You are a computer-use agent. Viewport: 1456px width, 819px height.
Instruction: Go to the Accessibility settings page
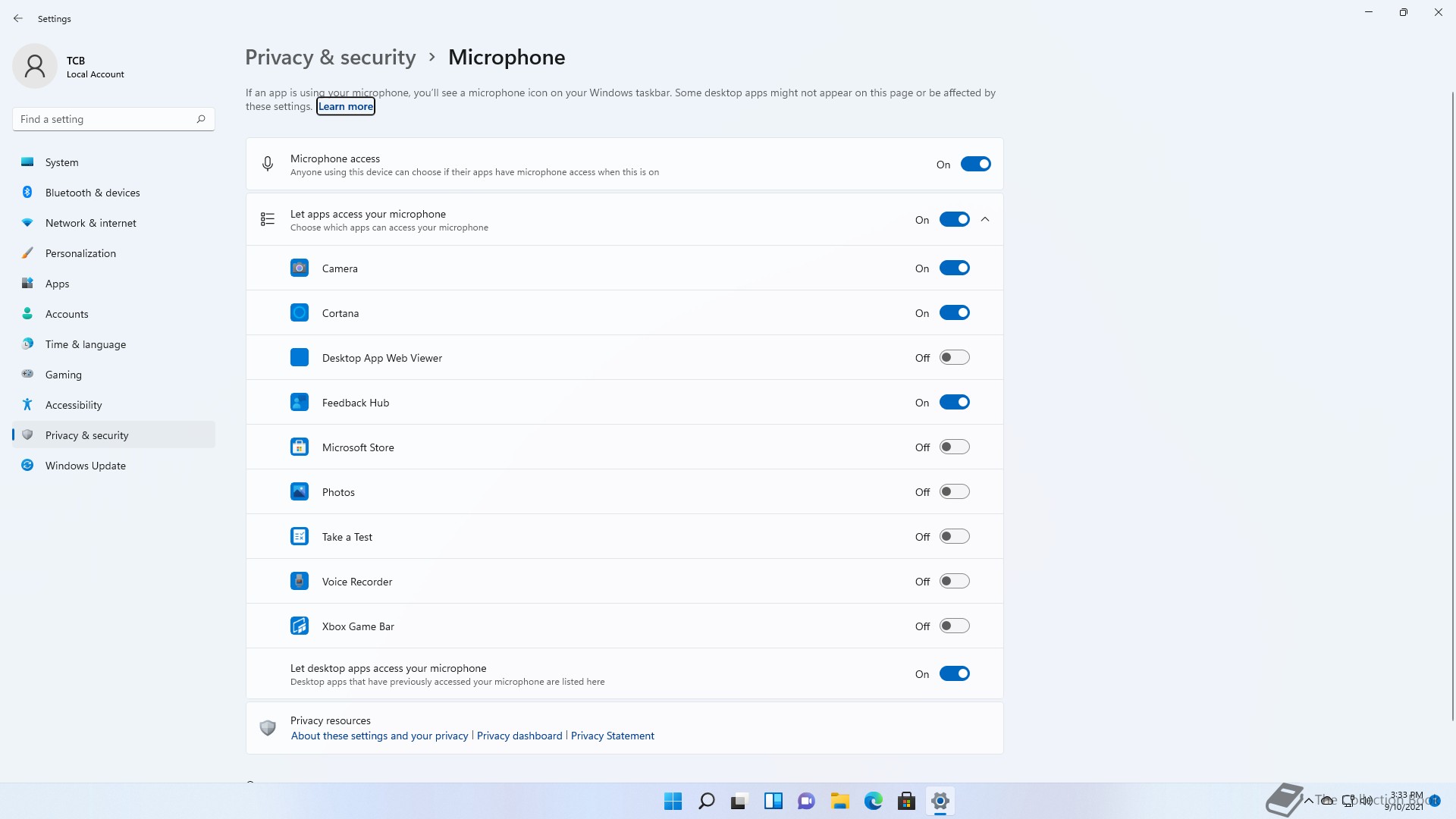[74, 405]
